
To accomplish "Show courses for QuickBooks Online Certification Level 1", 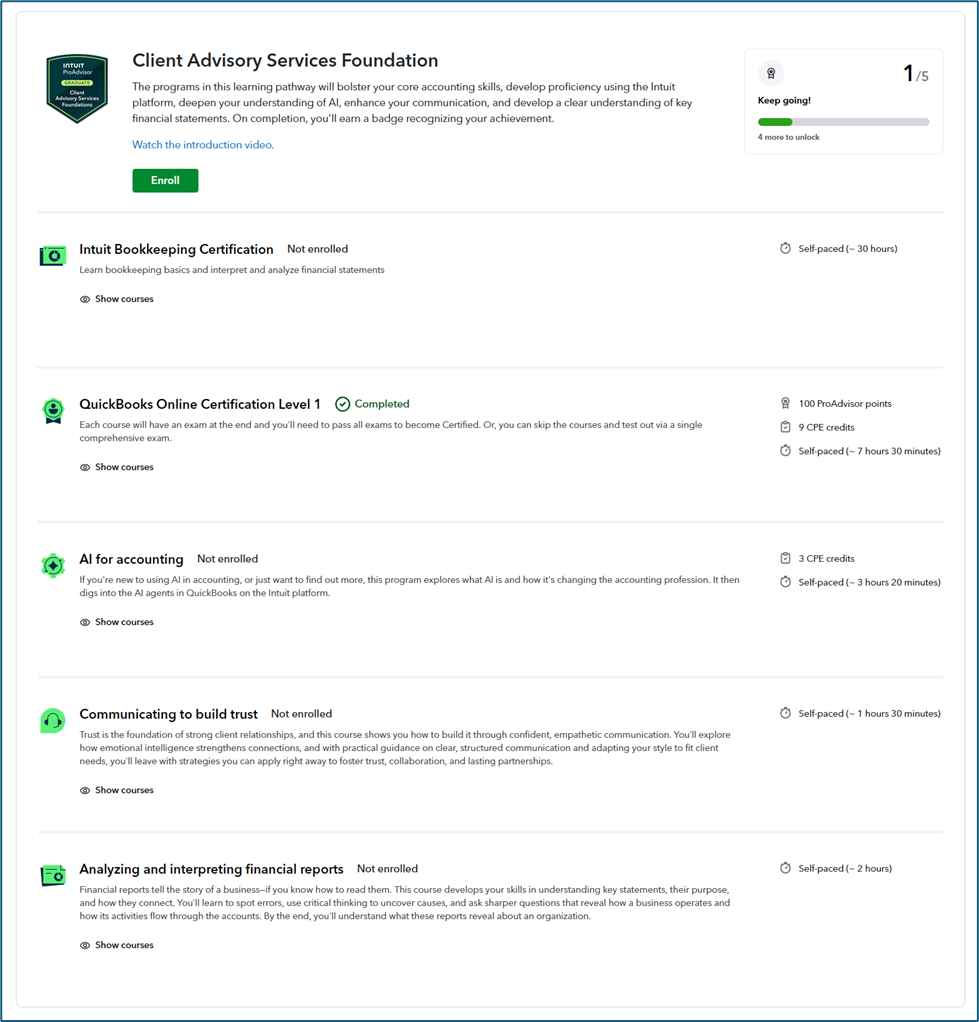I will coord(117,467).
